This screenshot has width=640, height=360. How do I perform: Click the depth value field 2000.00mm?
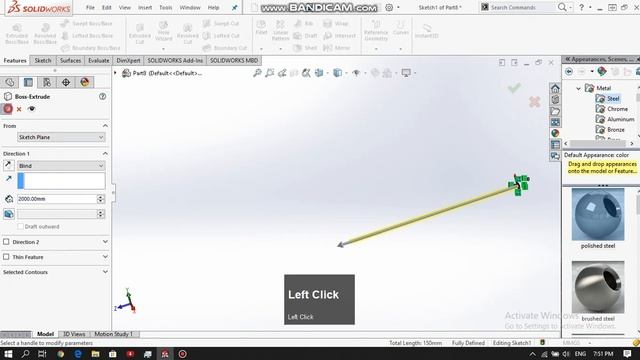(57, 199)
